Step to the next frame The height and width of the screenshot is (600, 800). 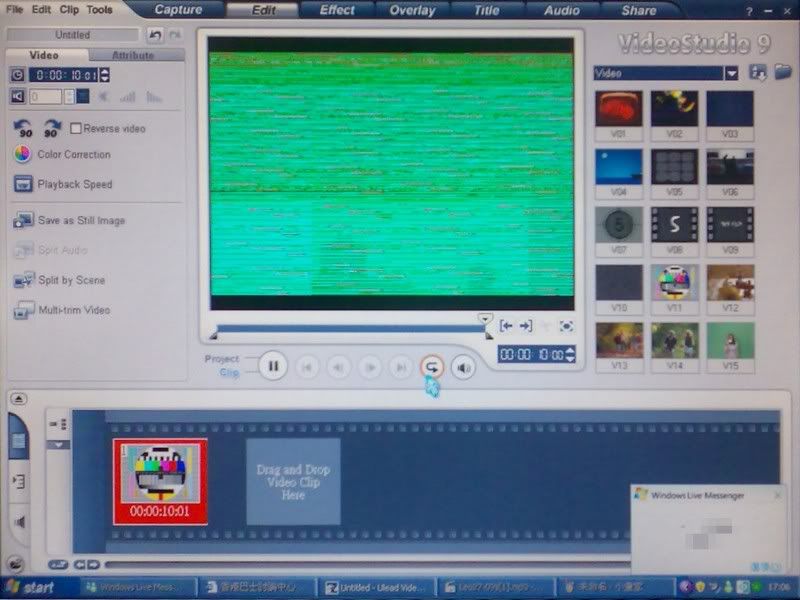pos(370,367)
